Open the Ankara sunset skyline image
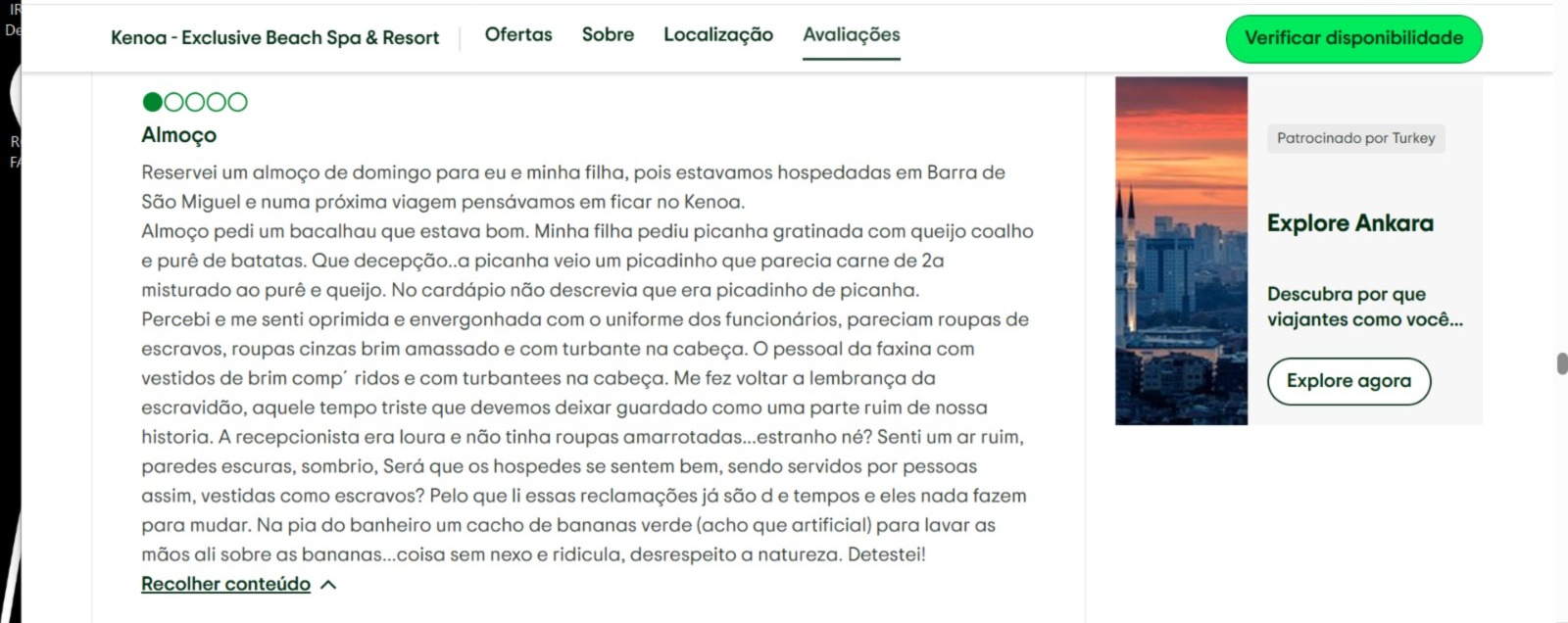Image resolution: width=1568 pixels, height=623 pixels. 1181,251
